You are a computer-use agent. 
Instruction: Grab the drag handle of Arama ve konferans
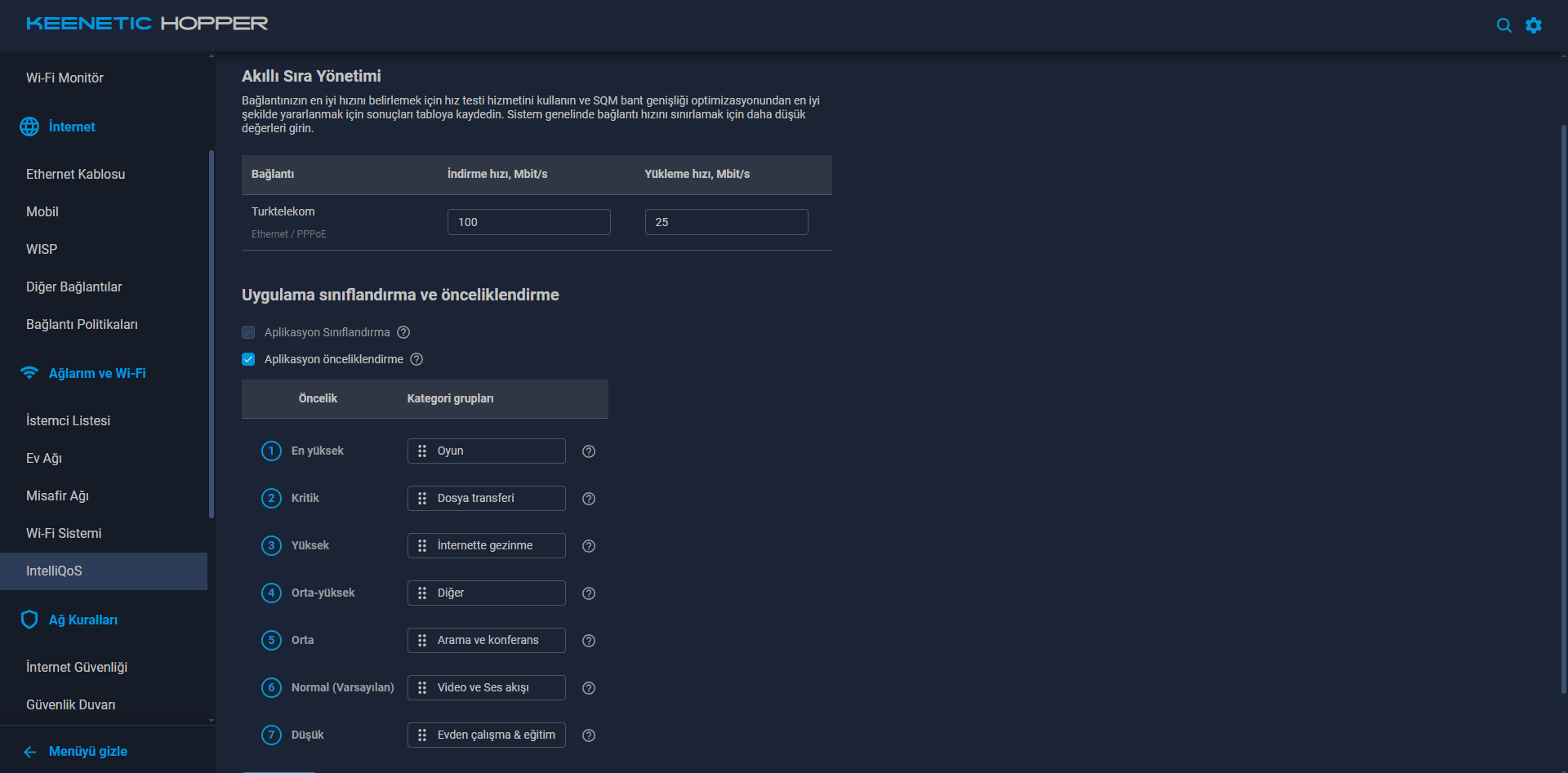coord(422,641)
